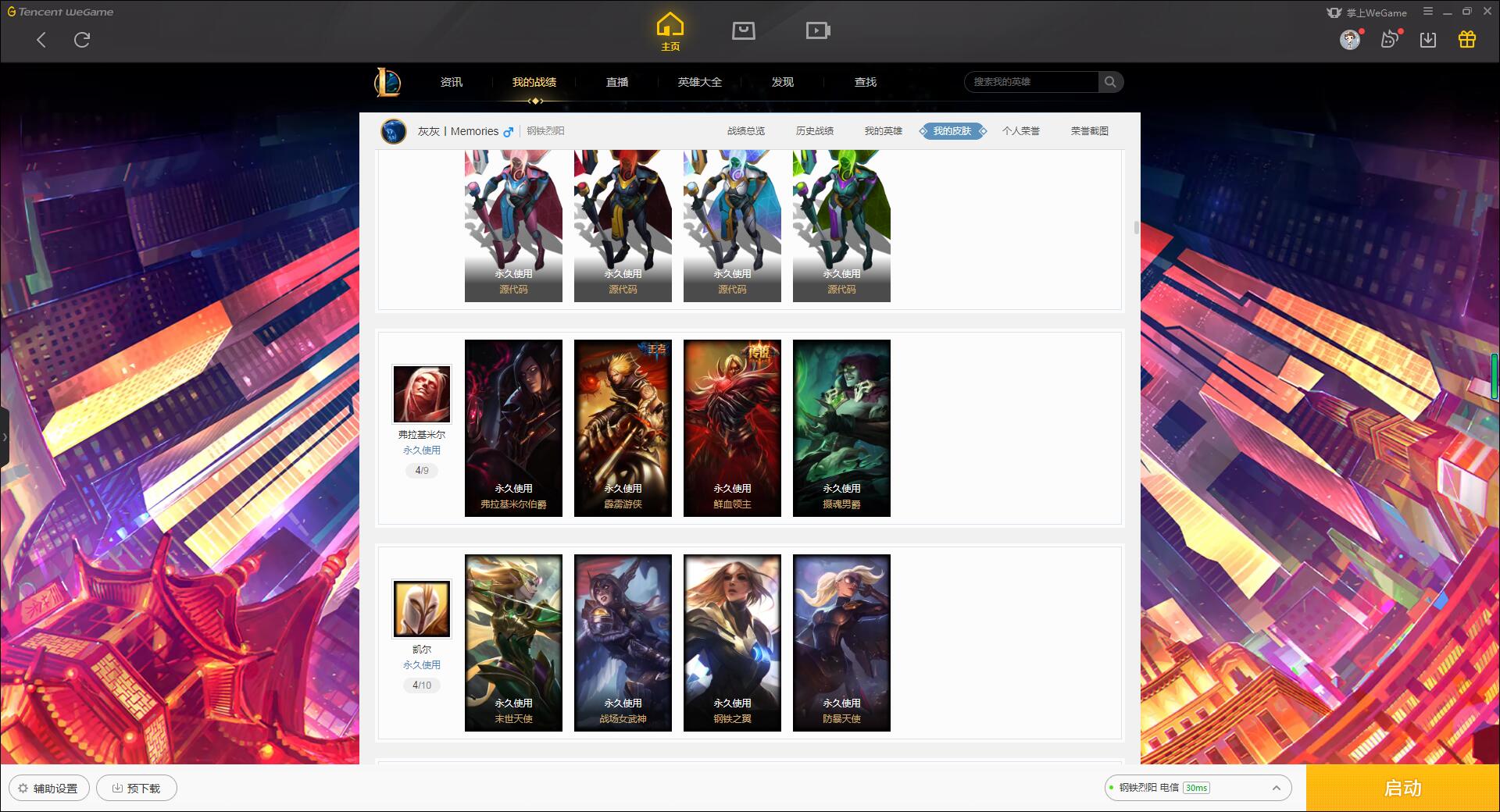
Task: Select the 我的皮肤 section
Action: tap(952, 131)
